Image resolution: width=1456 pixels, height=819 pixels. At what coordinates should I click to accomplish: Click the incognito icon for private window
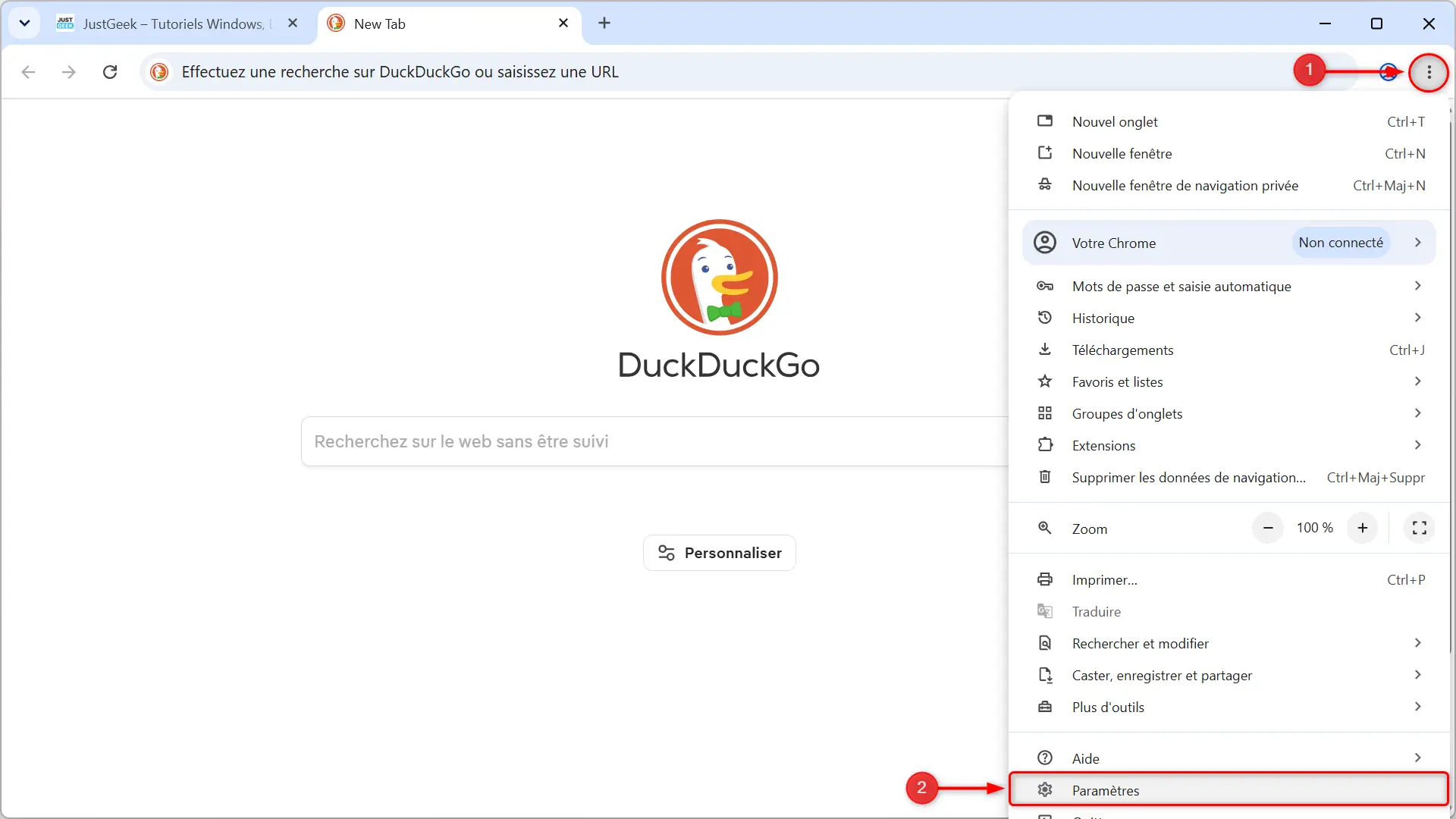pos(1045,185)
